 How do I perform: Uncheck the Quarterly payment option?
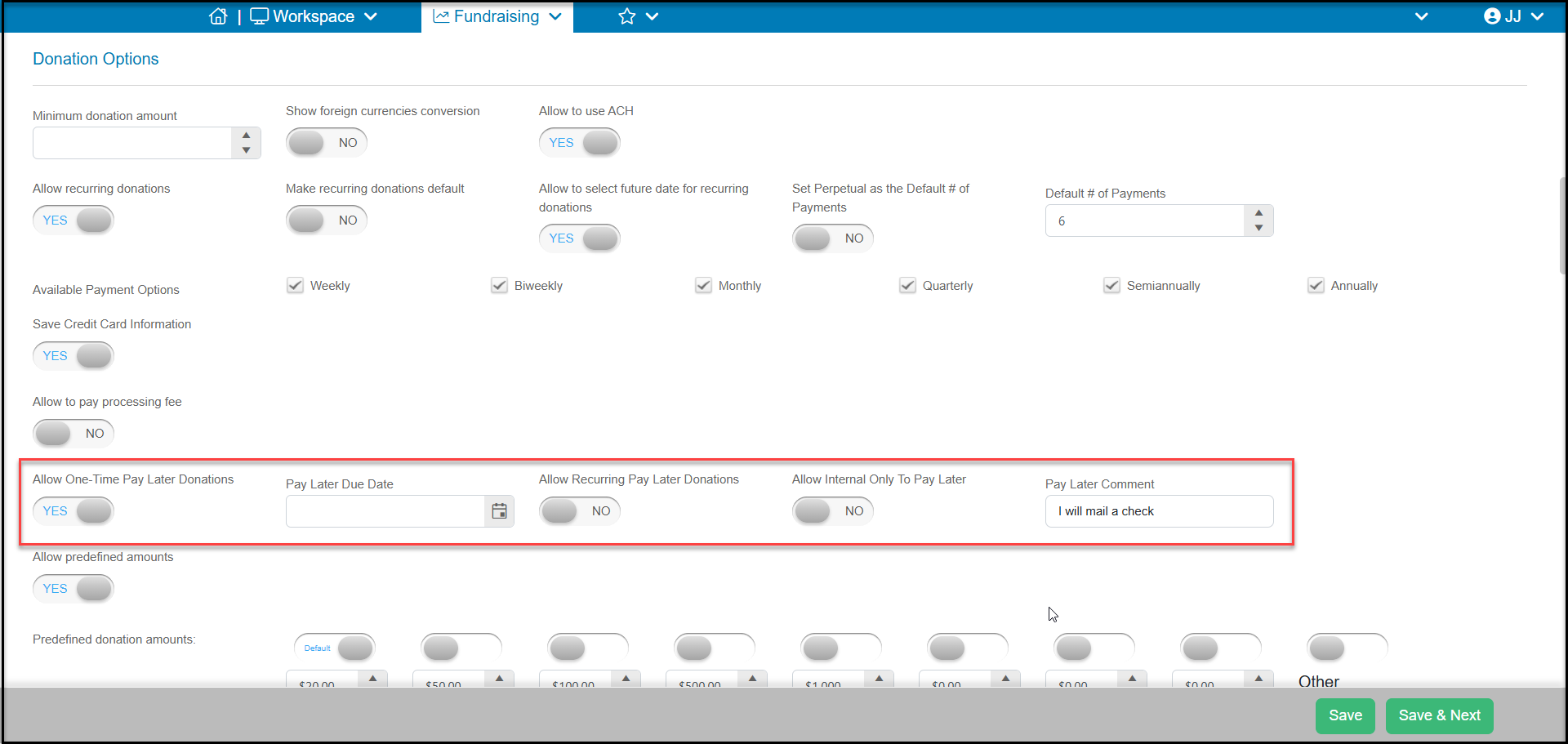tap(907, 285)
